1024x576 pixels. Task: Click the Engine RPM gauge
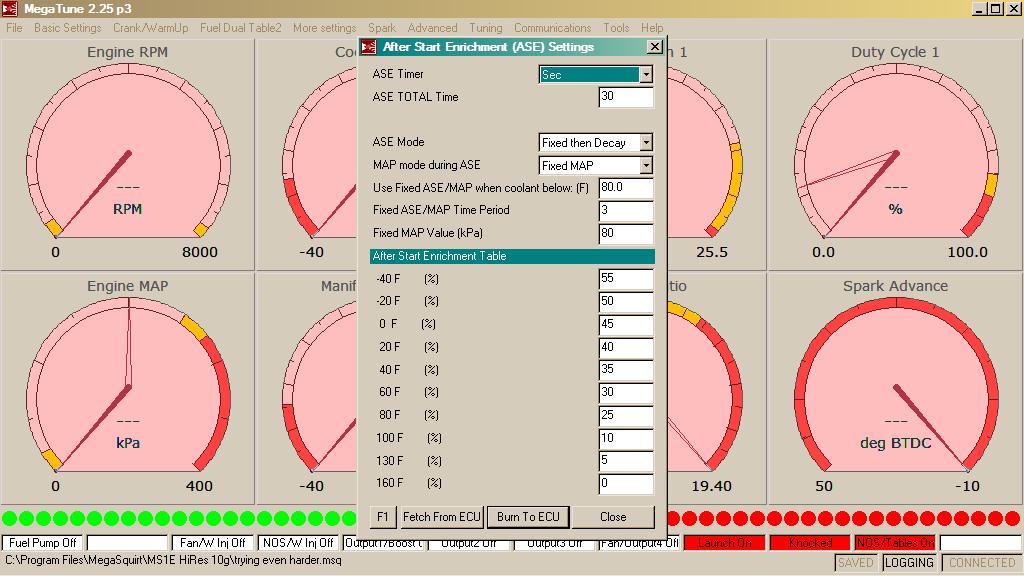[127, 154]
